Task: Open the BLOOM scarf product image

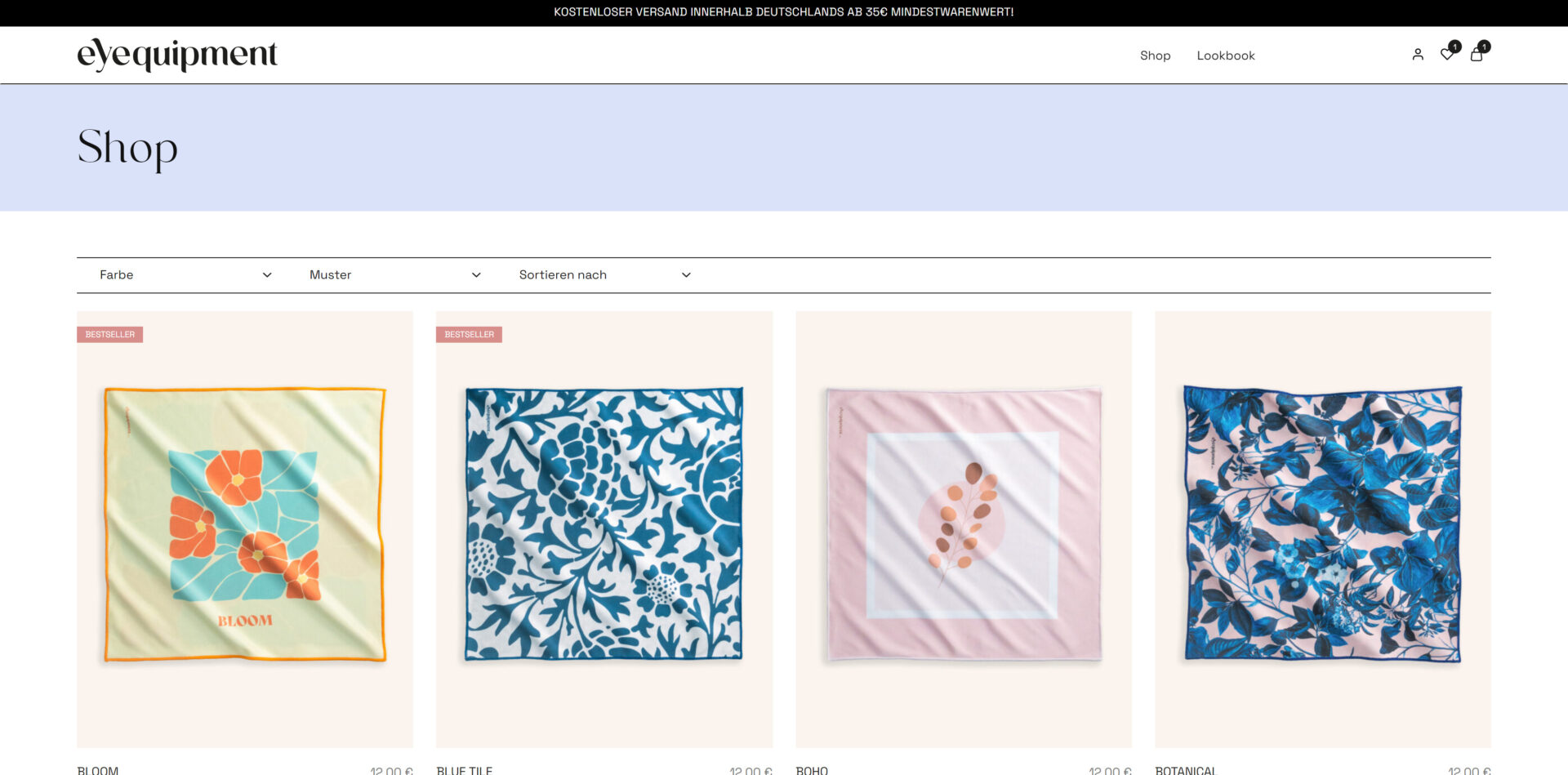Action: pyautogui.click(x=244, y=529)
